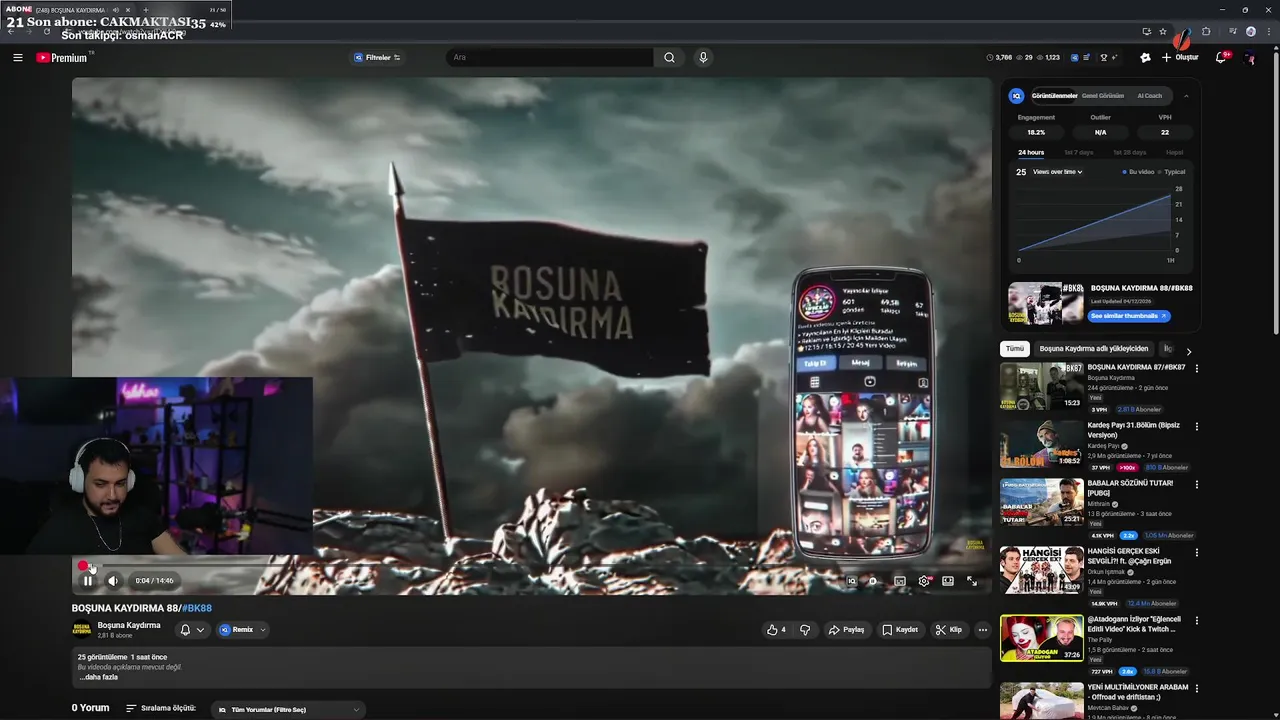Open the account avatar menu
This screenshot has width=1280, height=720.
coord(1250,58)
